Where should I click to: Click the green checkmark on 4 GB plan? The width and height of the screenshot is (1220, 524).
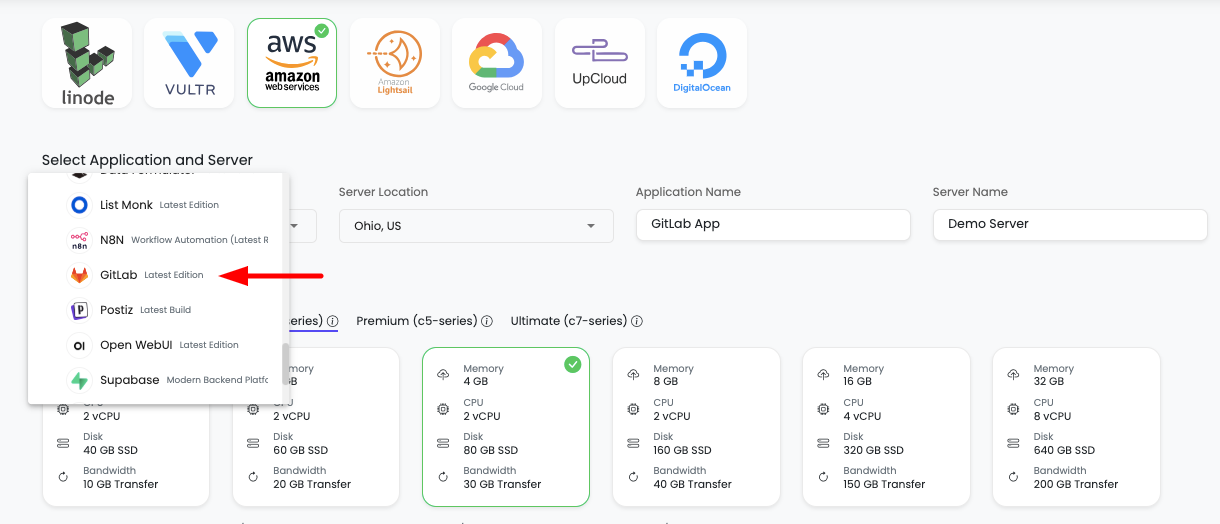[x=572, y=365]
